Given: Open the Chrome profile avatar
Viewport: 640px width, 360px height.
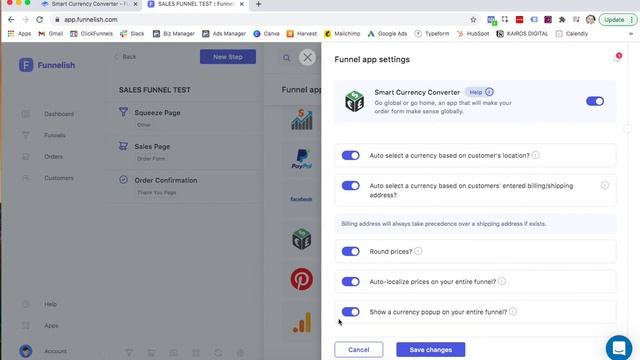Looking at the screenshot, I should point(590,20).
